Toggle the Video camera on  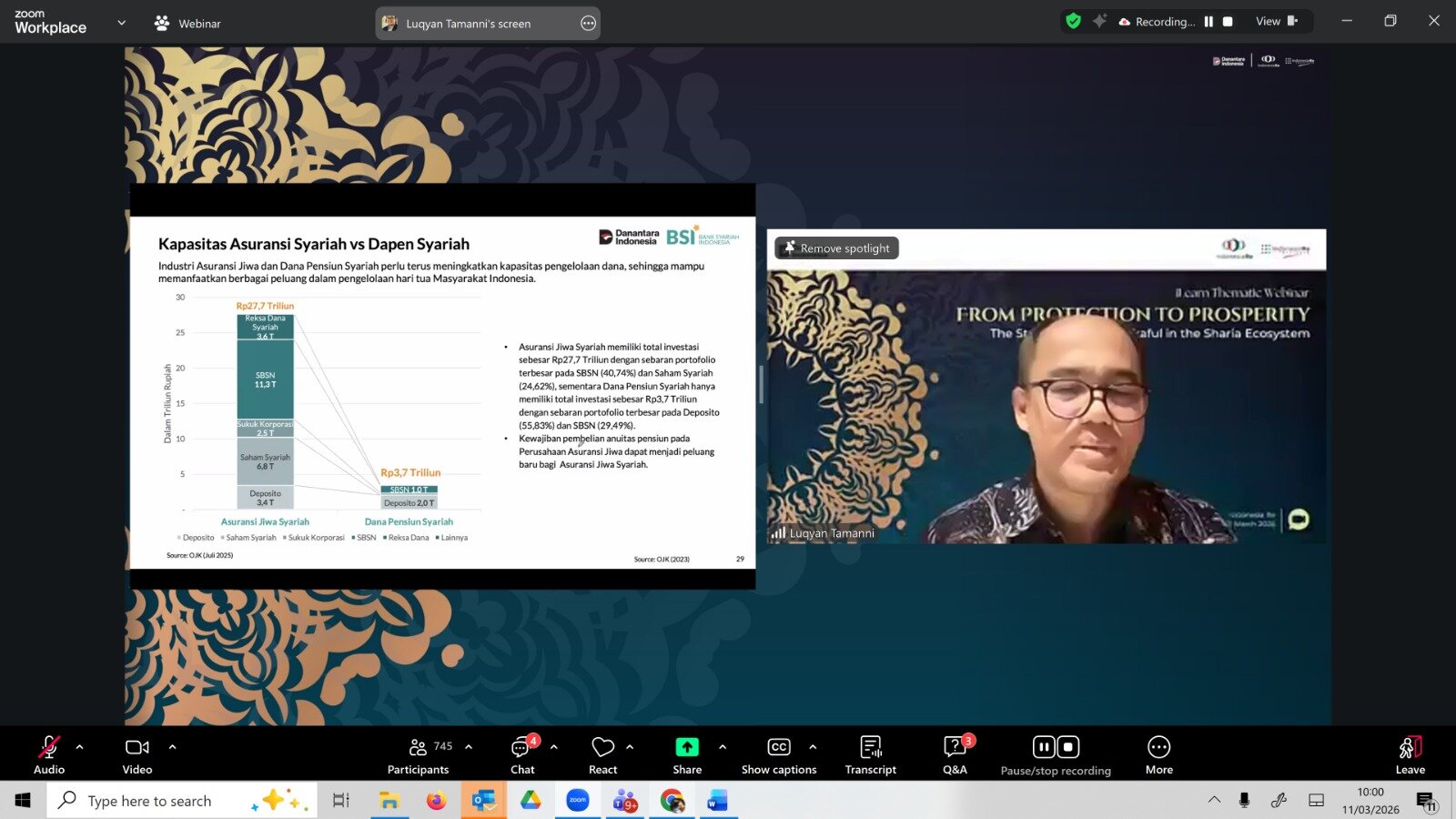point(137,754)
